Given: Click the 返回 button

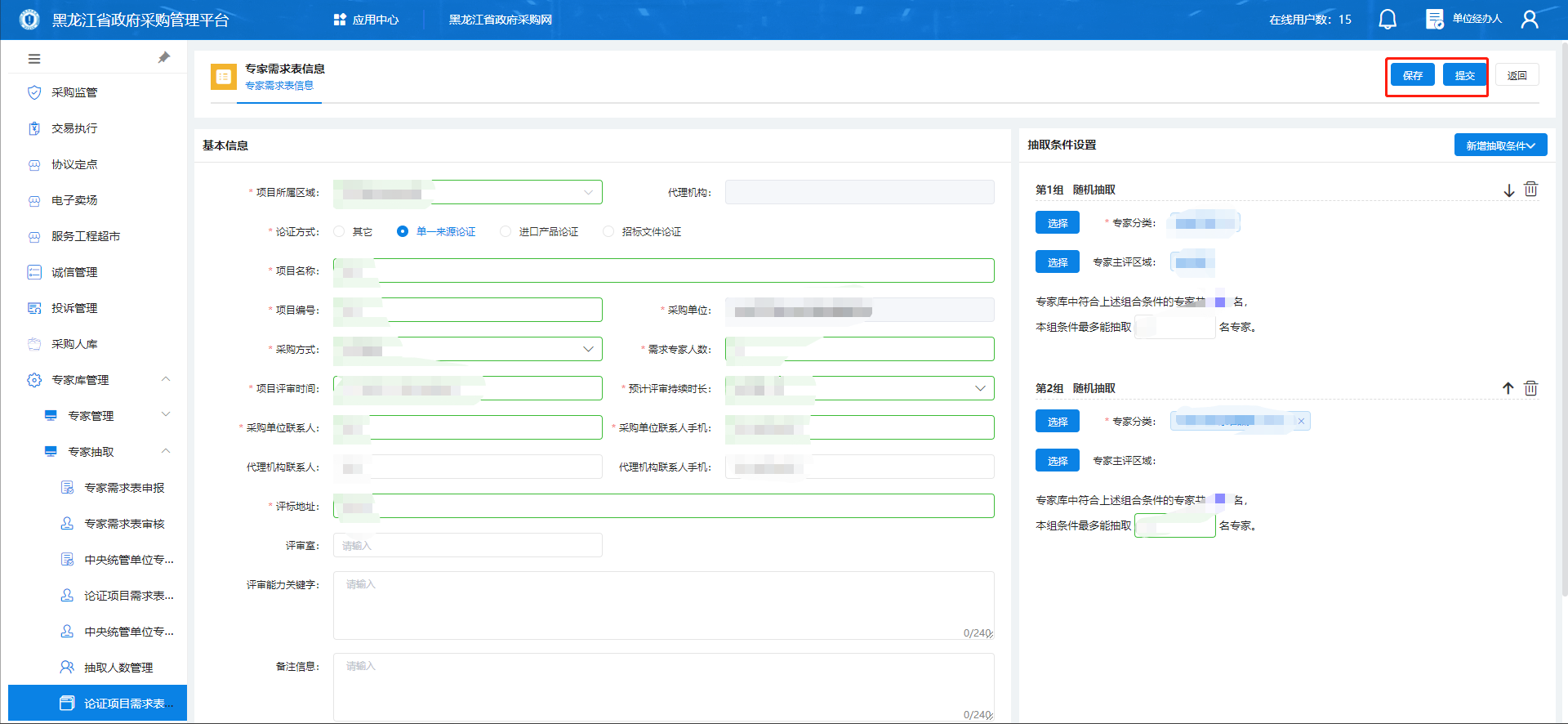Looking at the screenshot, I should [1517, 75].
